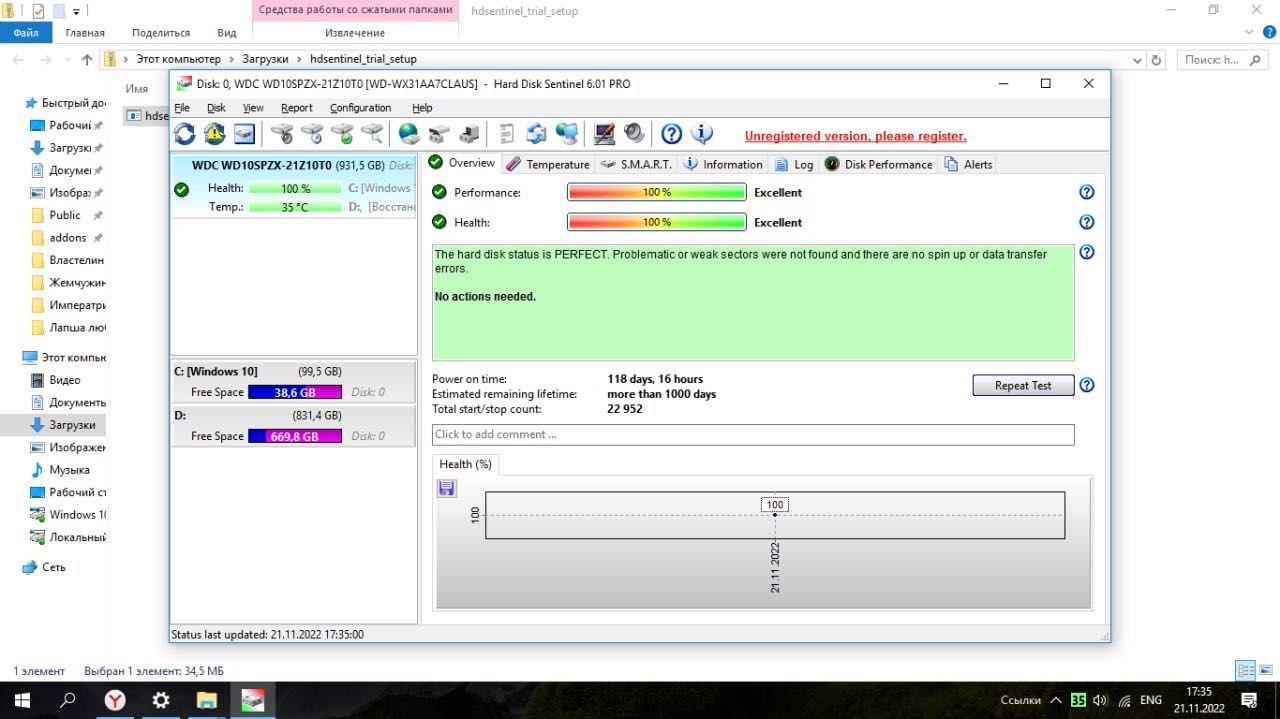Viewport: 1280px width, 719px height.
Task: Select the Overview tab
Action: point(461,163)
